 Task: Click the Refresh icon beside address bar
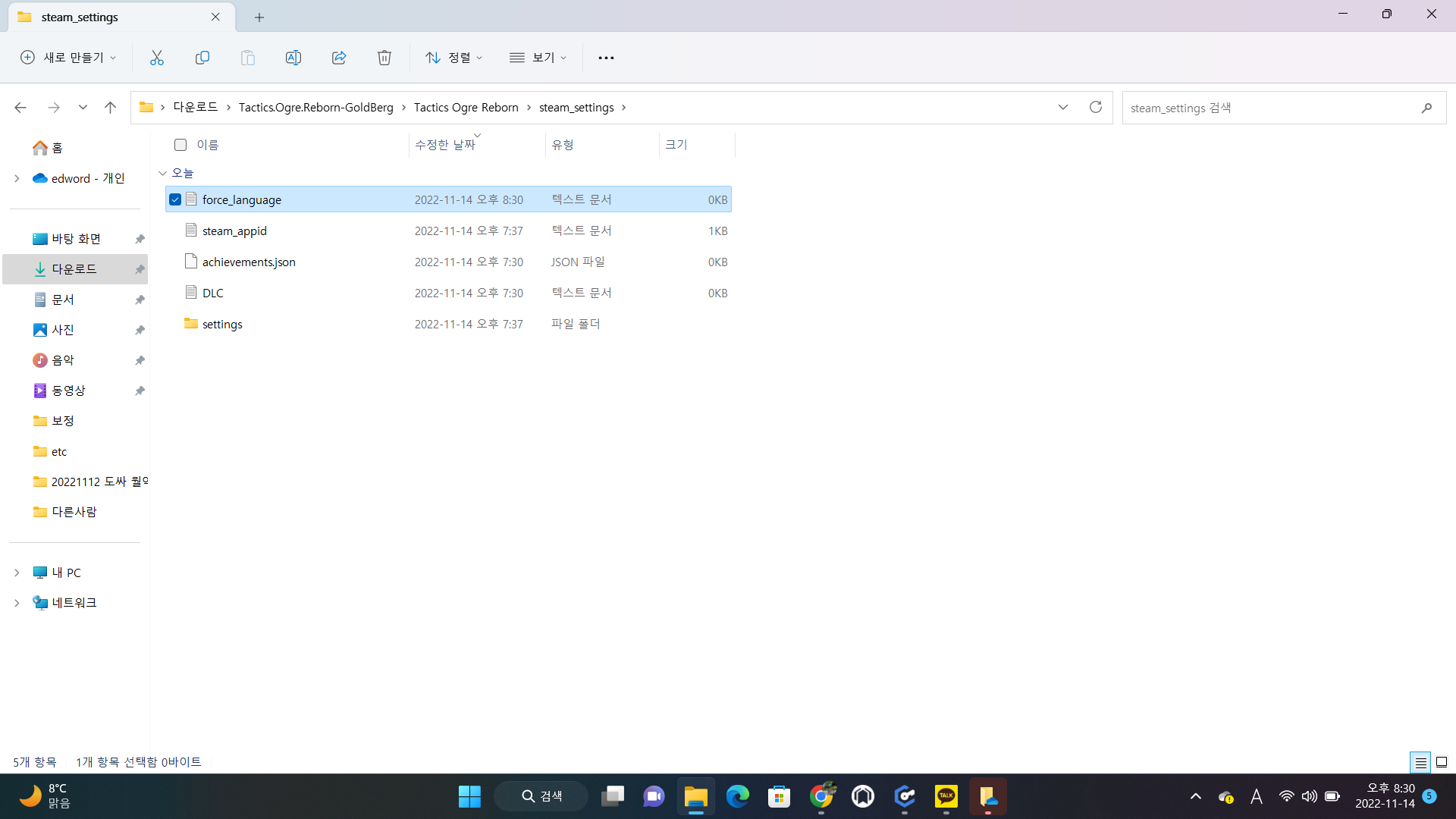1095,107
